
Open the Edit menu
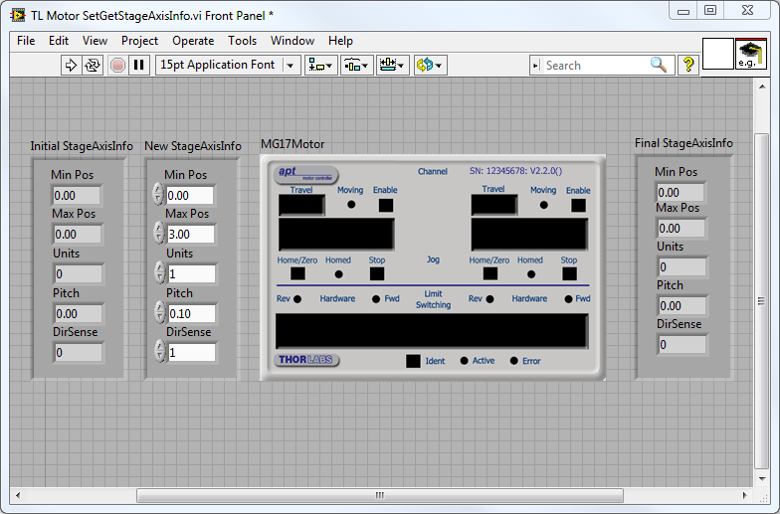click(58, 41)
